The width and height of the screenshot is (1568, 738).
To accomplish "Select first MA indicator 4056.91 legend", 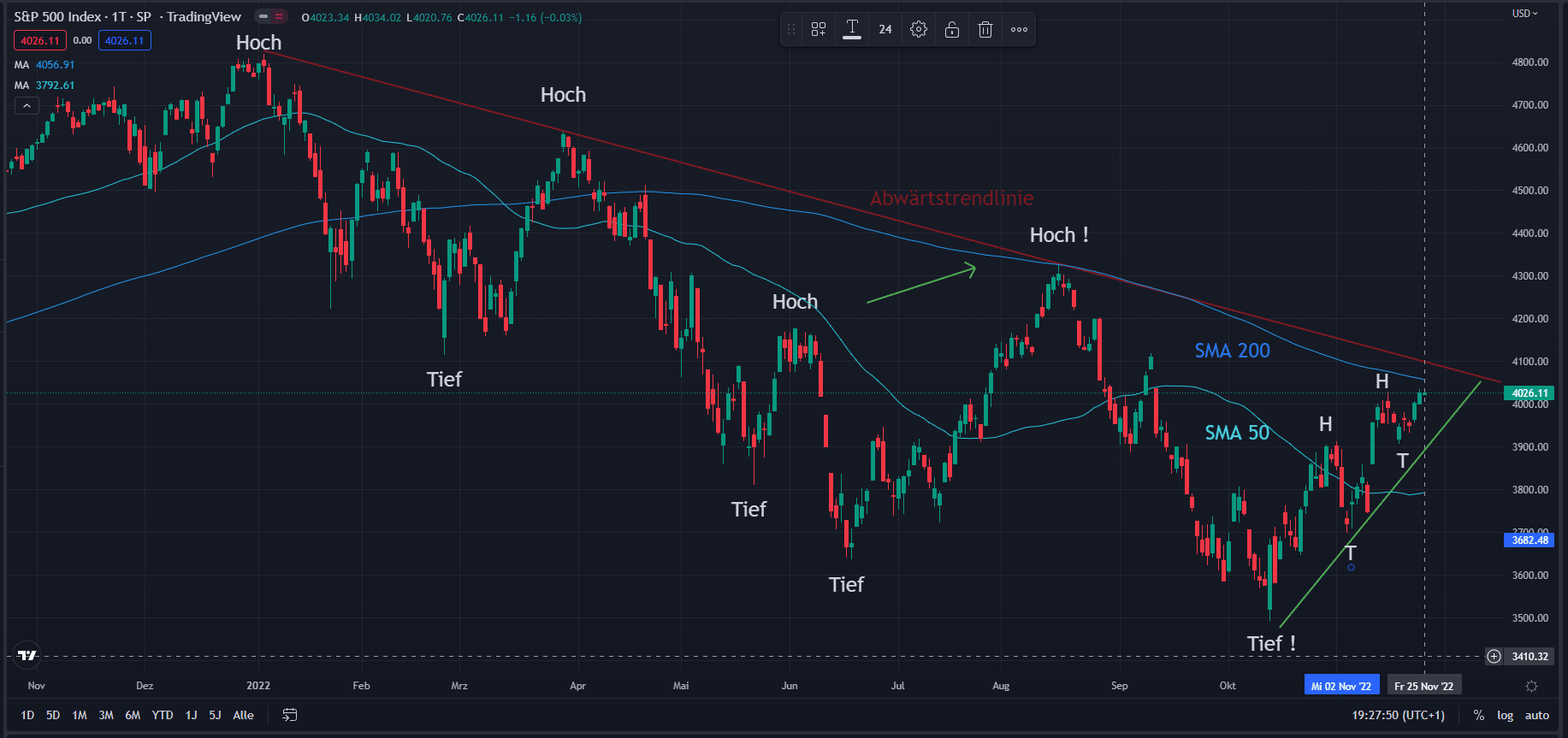I will point(44,65).
